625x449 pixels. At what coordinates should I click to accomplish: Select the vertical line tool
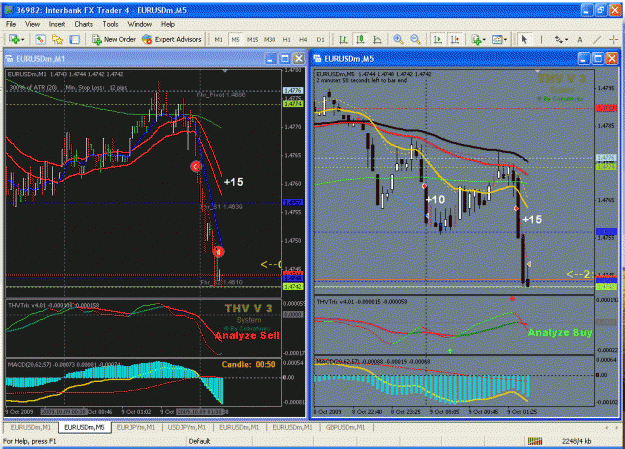[541, 39]
